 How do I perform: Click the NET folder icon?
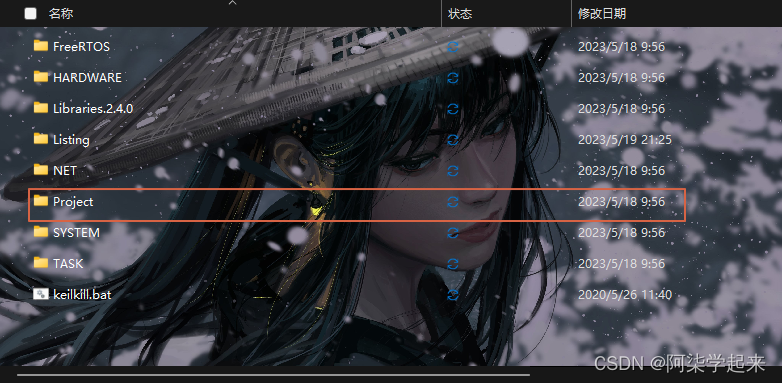[41, 170]
